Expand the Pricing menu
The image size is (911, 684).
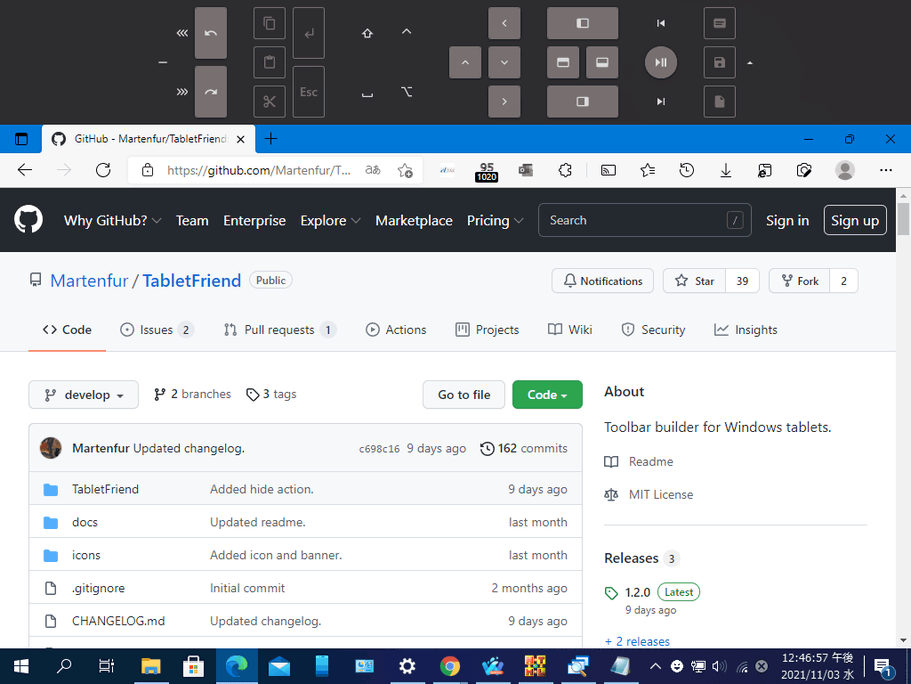tap(495, 221)
